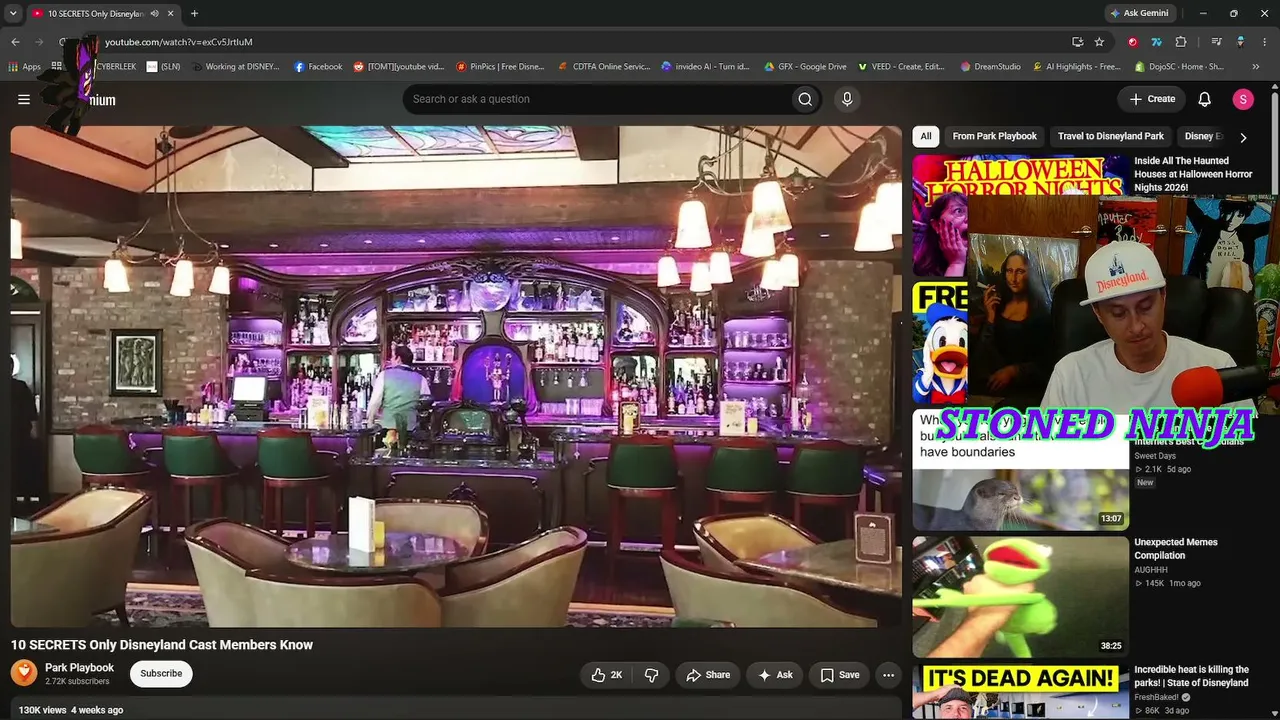
Task: Open the media controls toolbar icon
Action: click(1216, 42)
